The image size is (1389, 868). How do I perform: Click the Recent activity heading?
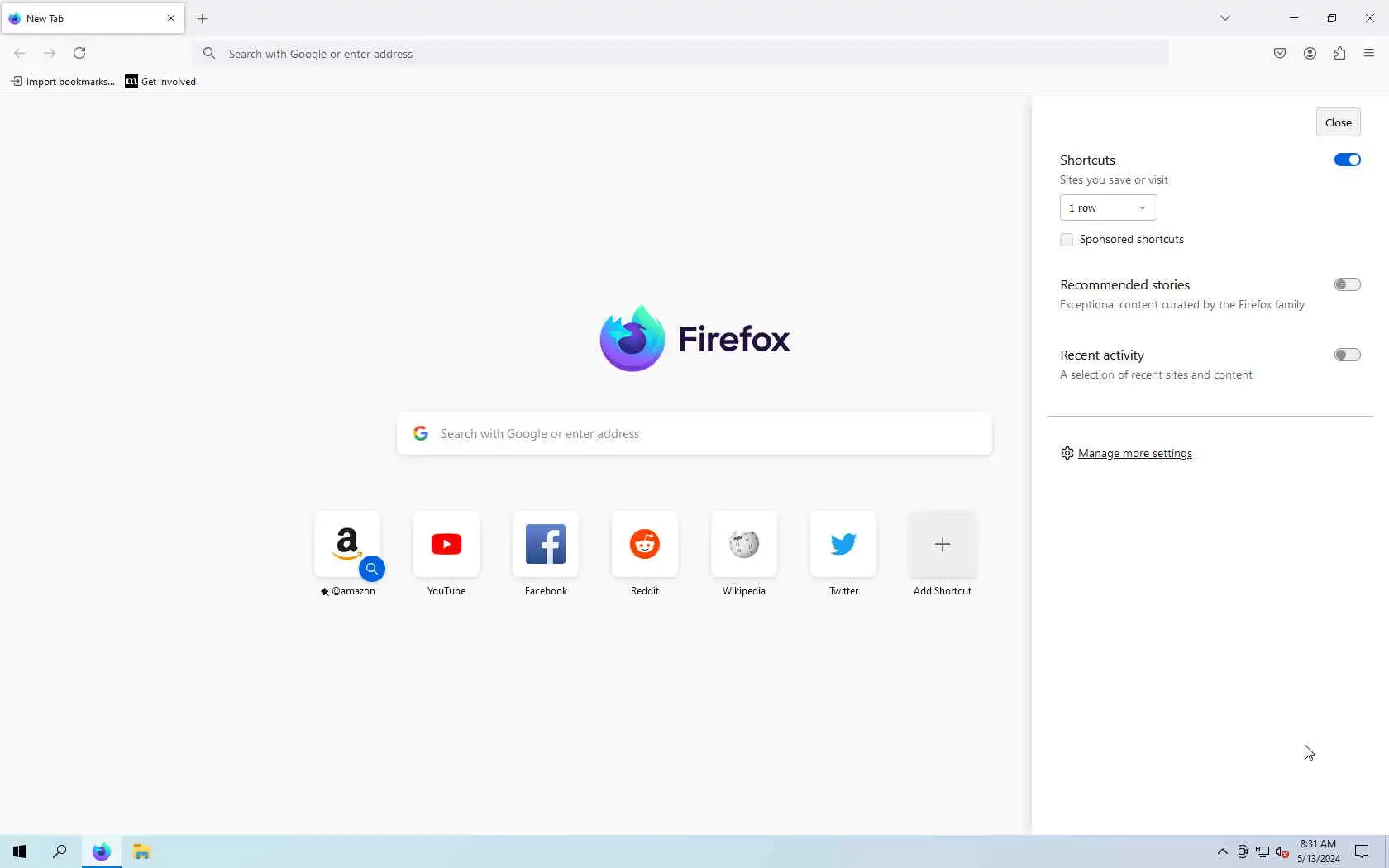(1102, 355)
